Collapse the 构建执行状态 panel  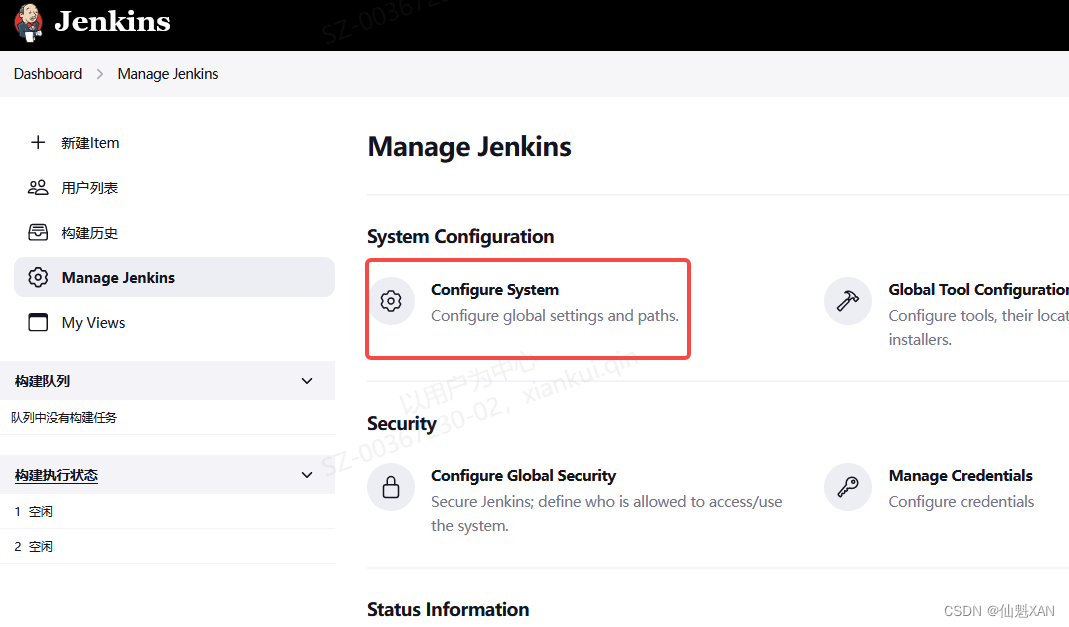(x=307, y=474)
